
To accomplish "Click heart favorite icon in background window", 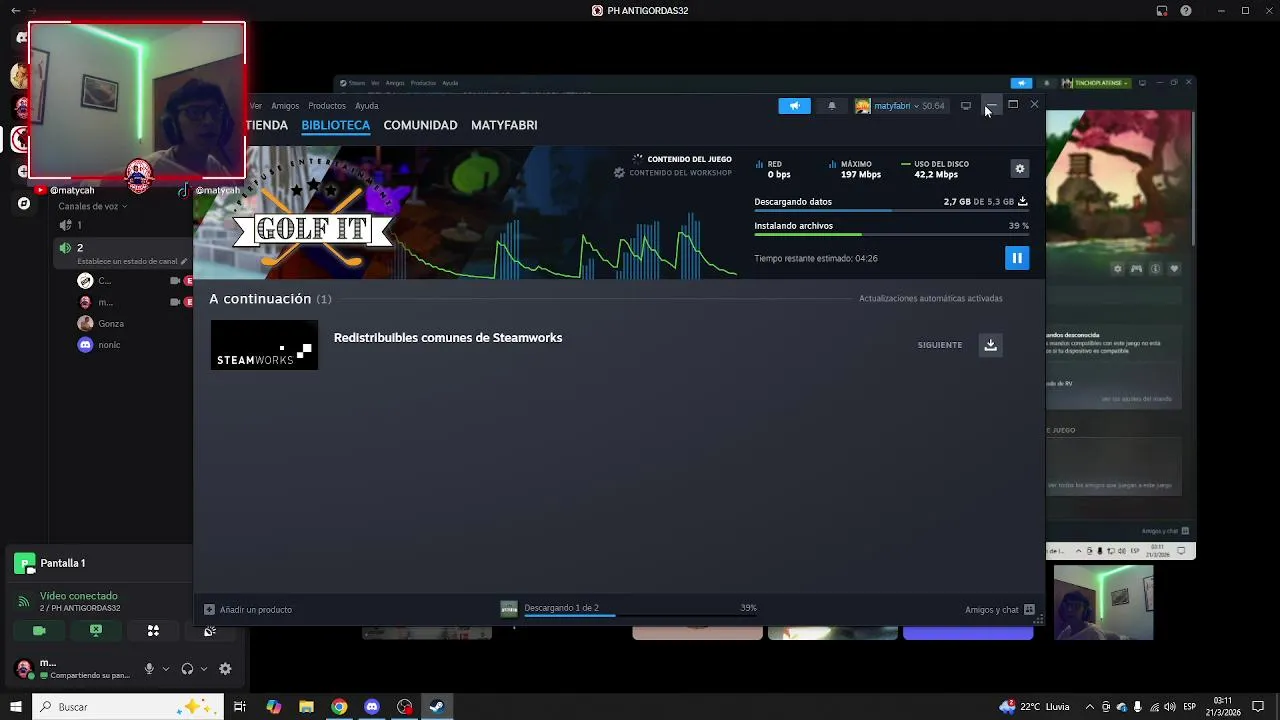I will 1174,268.
